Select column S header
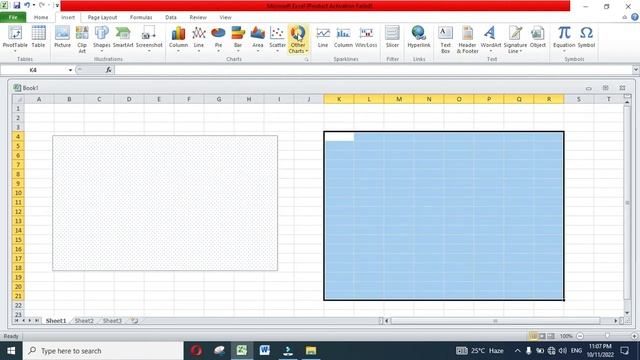The image size is (640, 360). point(578,99)
